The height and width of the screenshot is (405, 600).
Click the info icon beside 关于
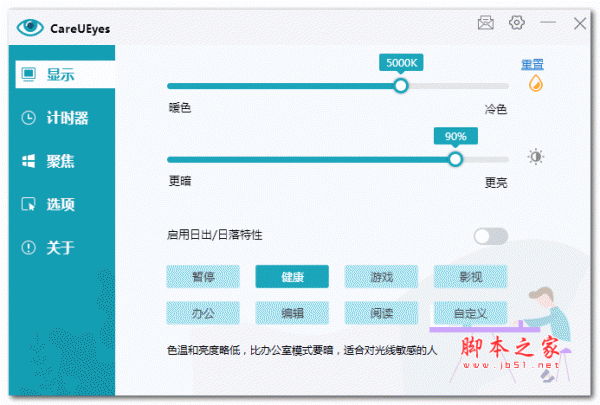tap(29, 247)
